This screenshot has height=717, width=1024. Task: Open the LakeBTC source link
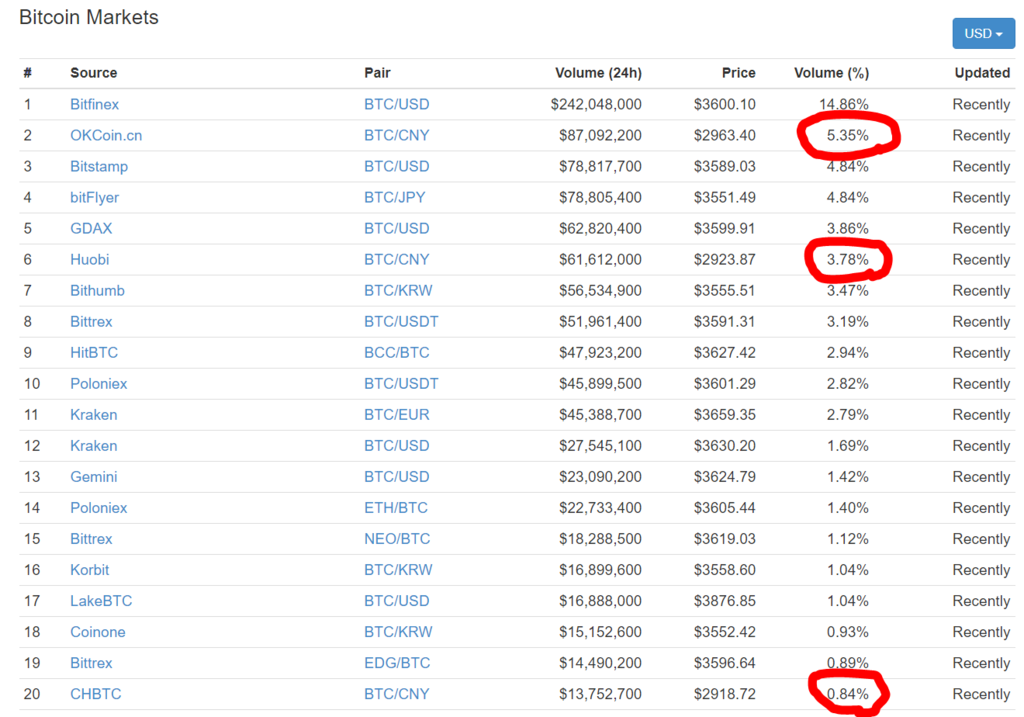coord(101,601)
